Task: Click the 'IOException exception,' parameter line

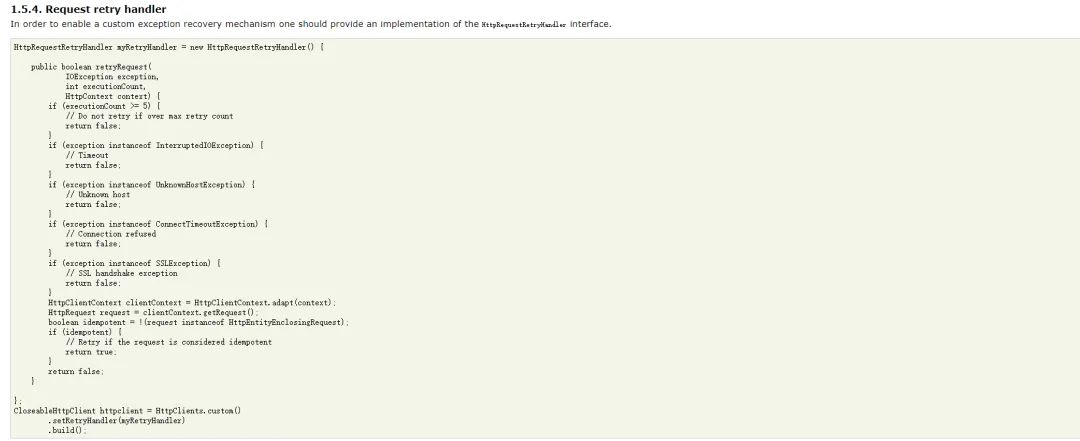Action: (112, 76)
